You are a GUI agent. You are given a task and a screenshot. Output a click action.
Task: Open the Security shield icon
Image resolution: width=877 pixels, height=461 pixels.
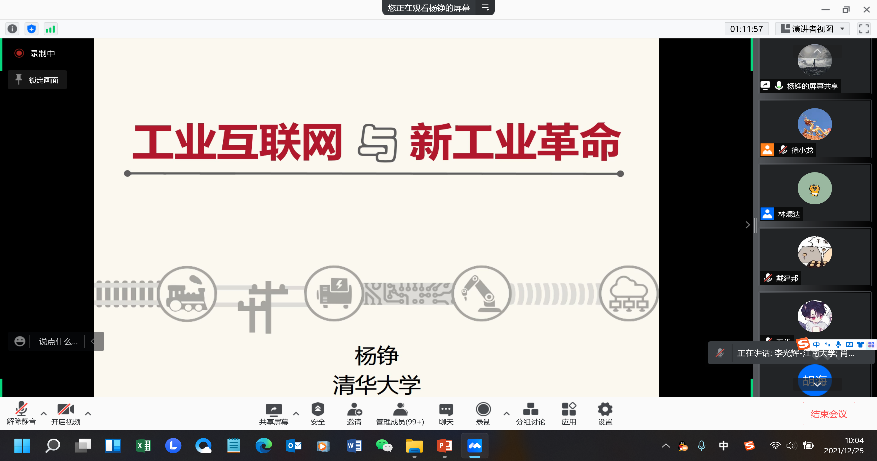(x=318, y=412)
